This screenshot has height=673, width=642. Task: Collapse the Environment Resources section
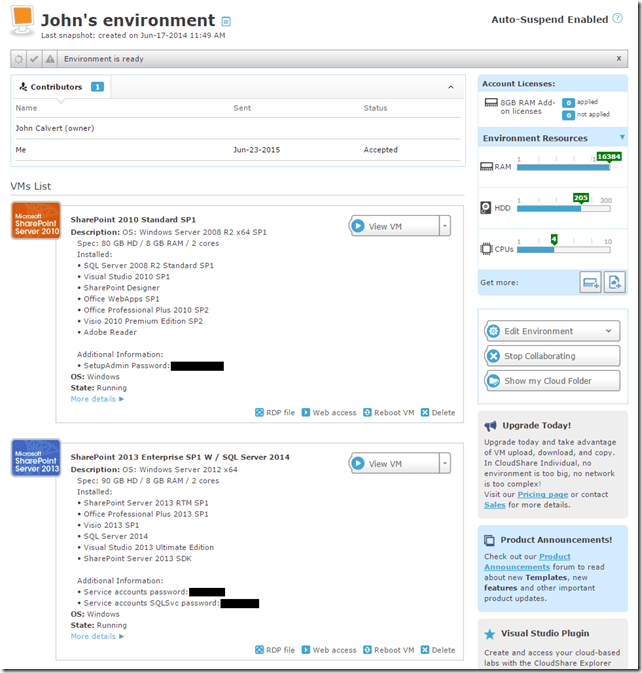(621, 137)
